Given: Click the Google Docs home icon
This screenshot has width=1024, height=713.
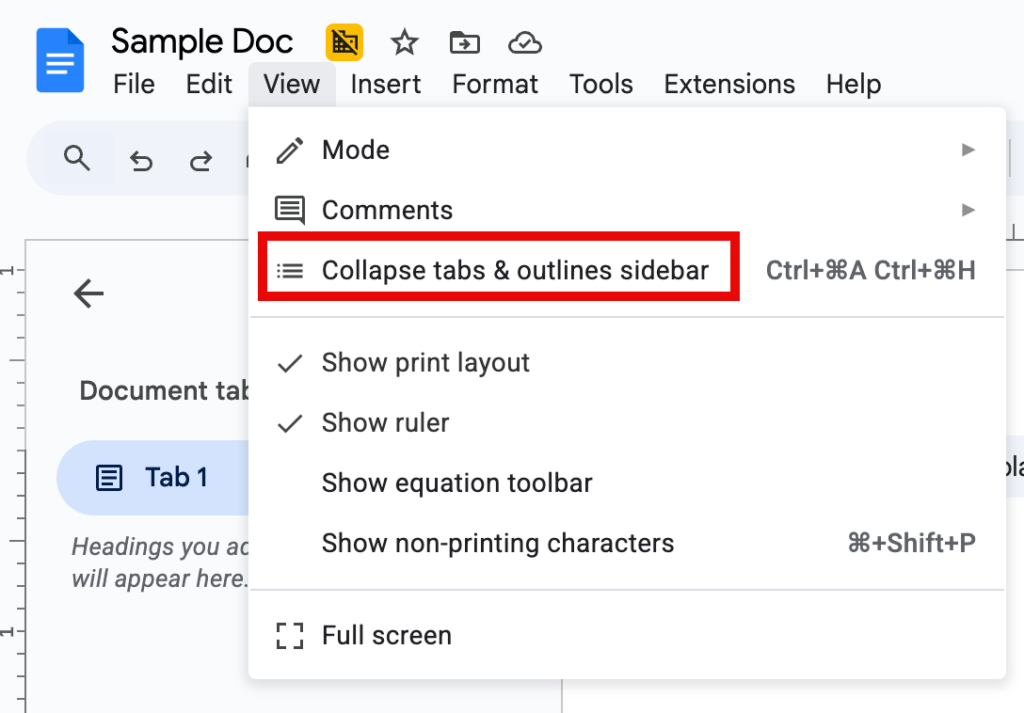Looking at the screenshot, I should pyautogui.click(x=60, y=62).
